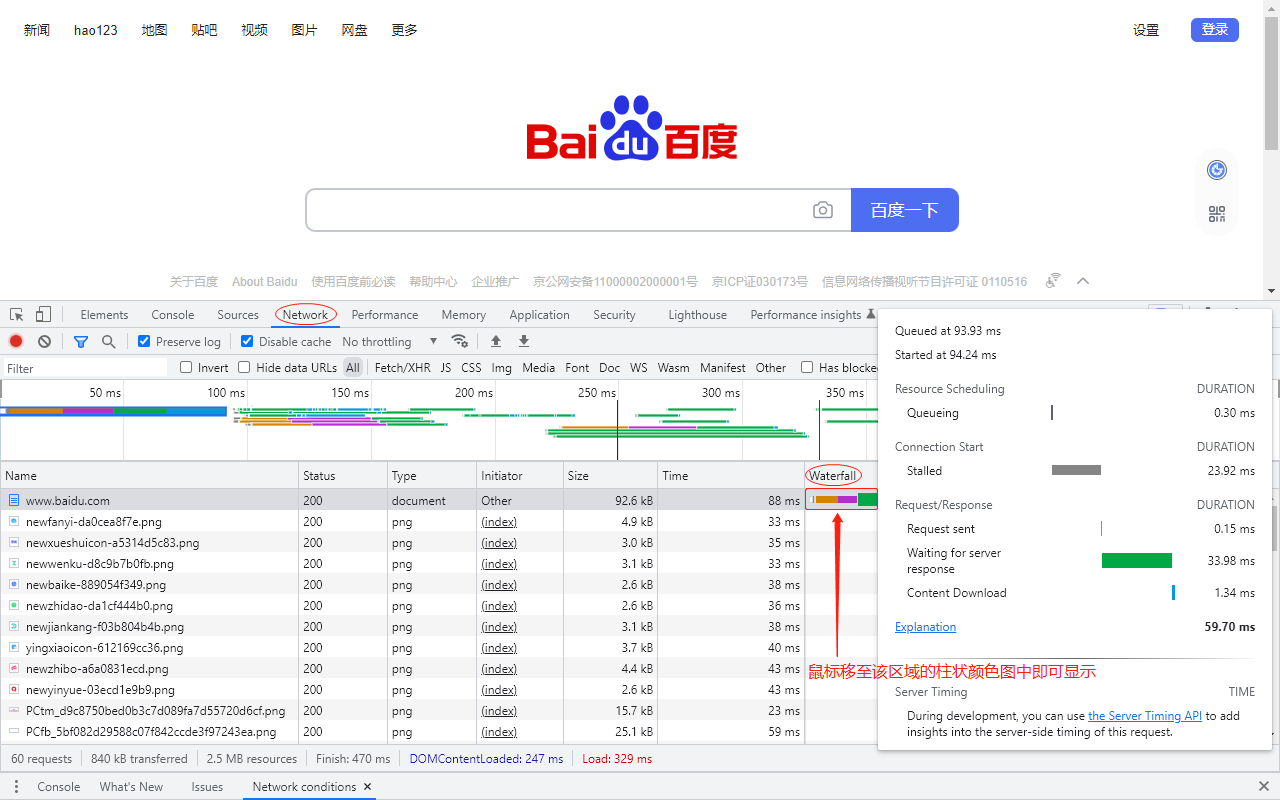Toggle the device toolbar icon
Image resolution: width=1280 pixels, height=800 pixels.
coord(43,314)
